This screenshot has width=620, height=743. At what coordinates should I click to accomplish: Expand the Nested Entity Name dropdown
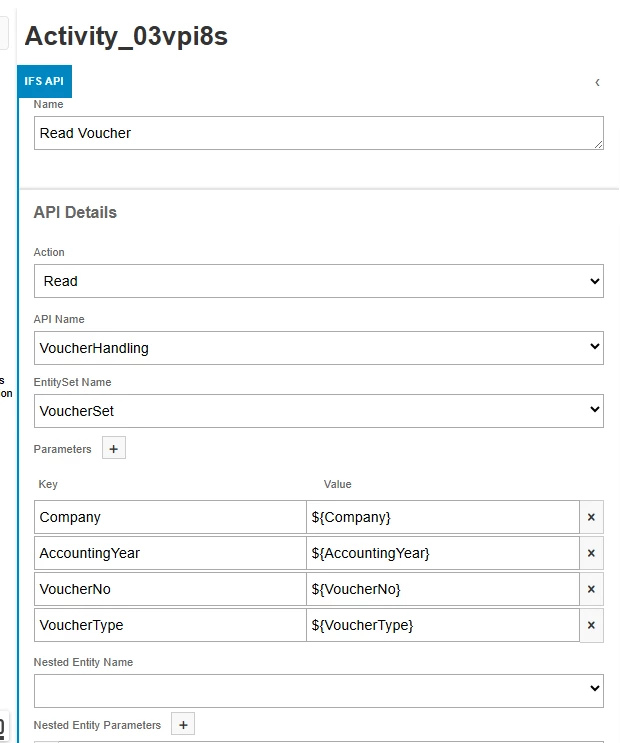pyautogui.click(x=318, y=690)
